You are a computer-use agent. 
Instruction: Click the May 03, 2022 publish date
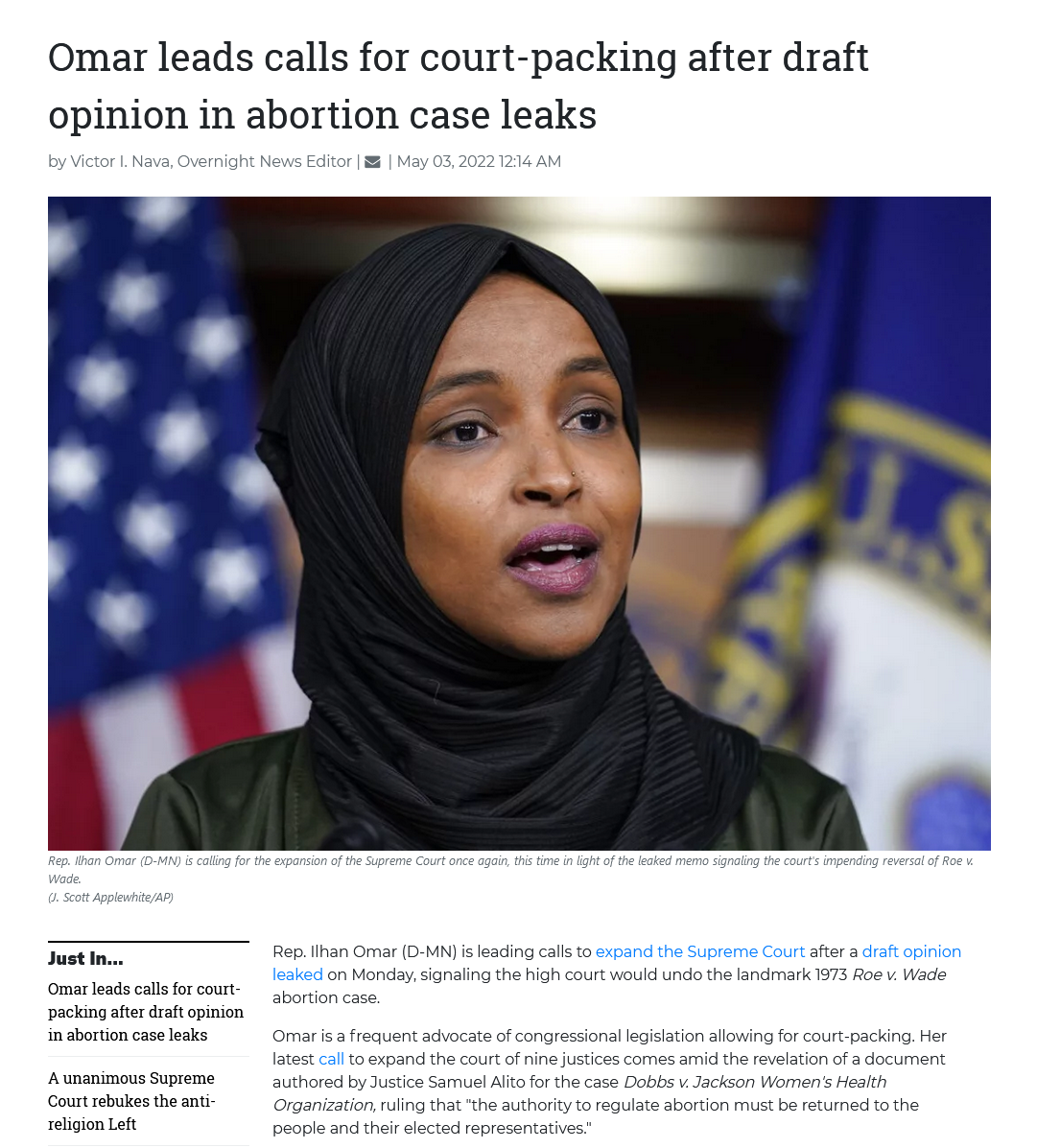[x=479, y=161]
